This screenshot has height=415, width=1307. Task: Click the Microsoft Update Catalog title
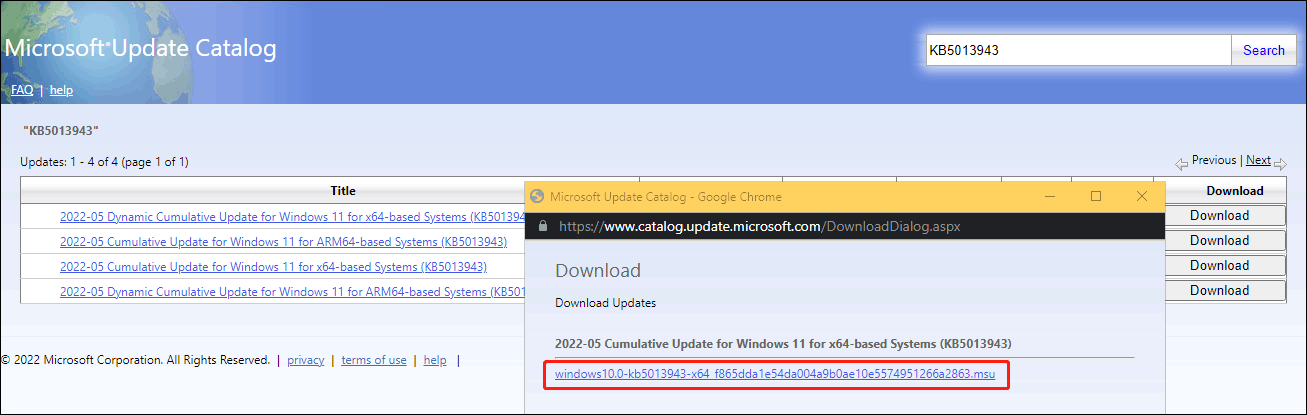tap(141, 48)
